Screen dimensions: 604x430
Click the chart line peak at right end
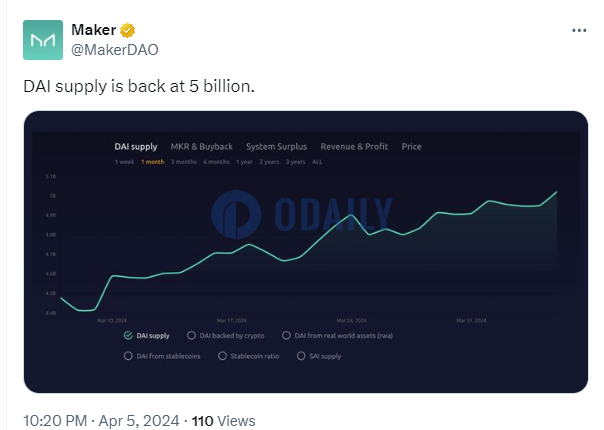point(556,192)
